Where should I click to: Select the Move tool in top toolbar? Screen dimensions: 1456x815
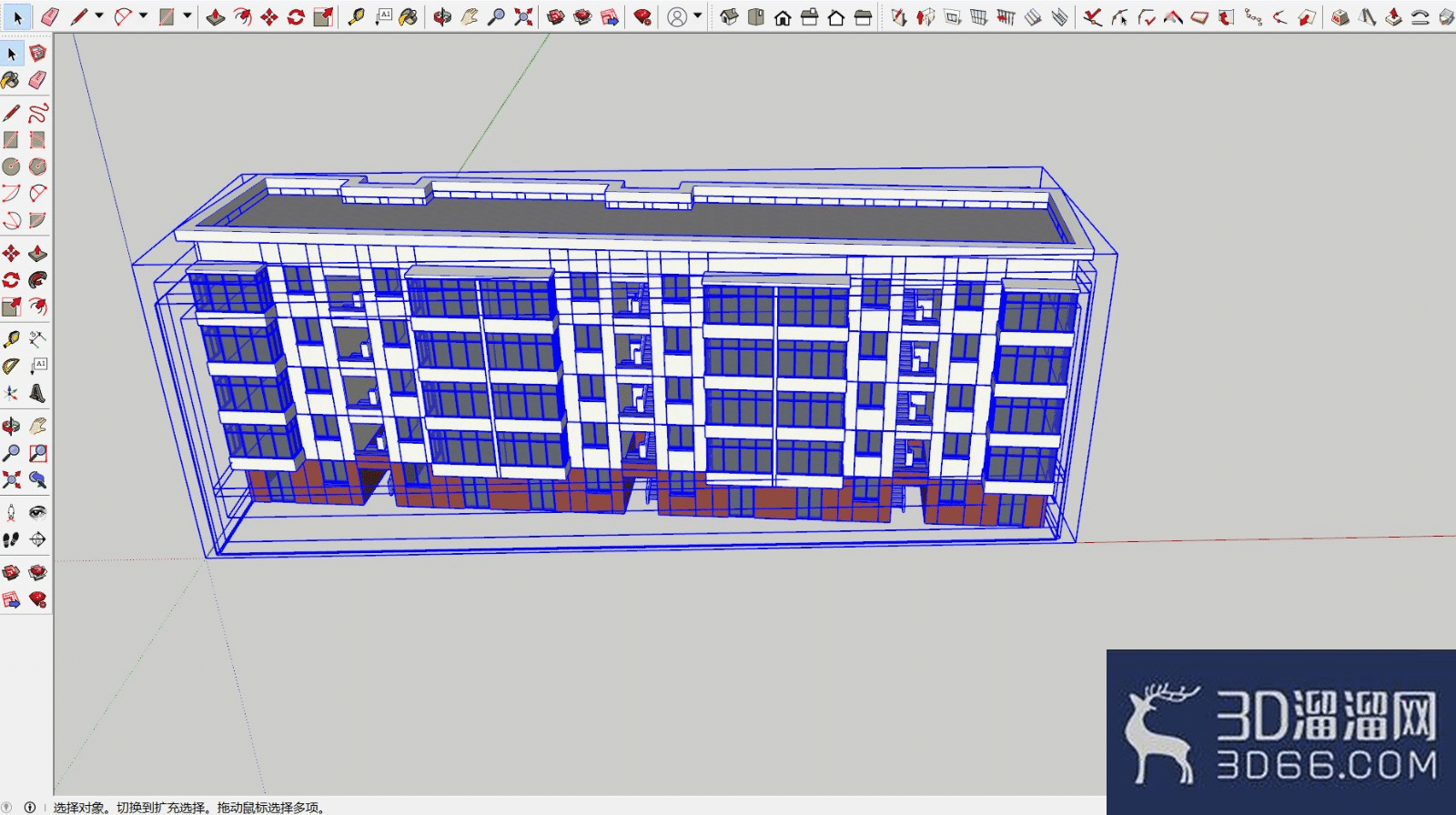(x=269, y=16)
